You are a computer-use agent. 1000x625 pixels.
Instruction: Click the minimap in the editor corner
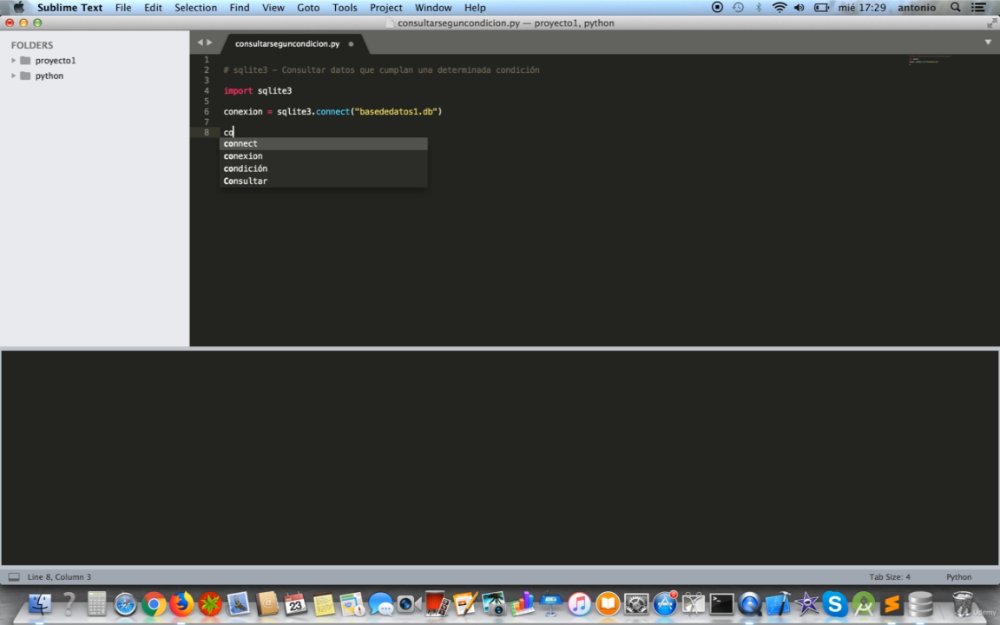tap(928, 61)
